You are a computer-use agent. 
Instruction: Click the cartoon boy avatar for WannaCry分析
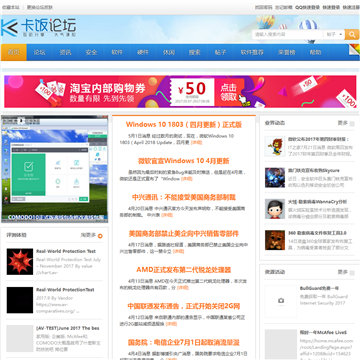tap(275, 209)
